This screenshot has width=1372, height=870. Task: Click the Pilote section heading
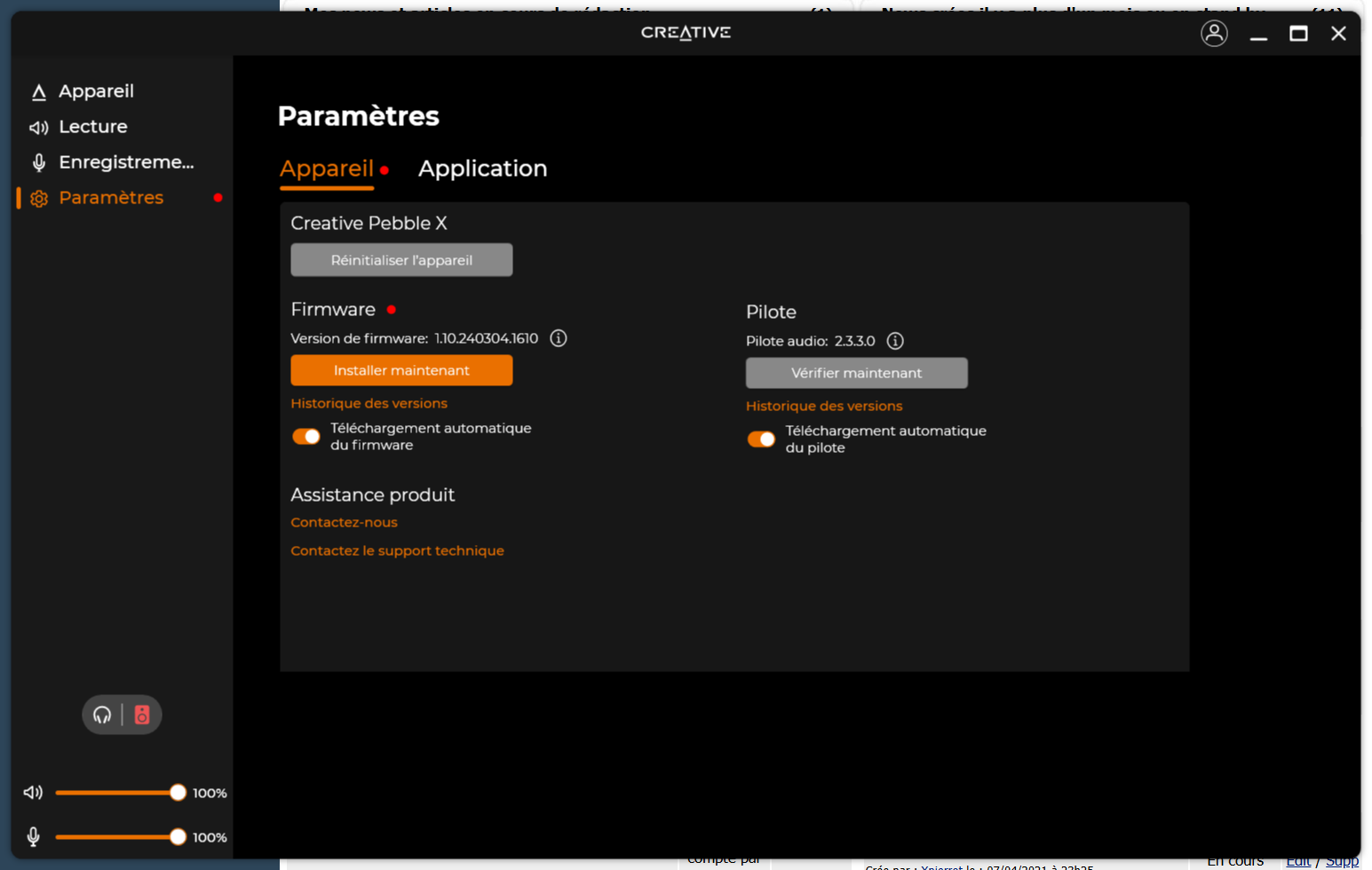(771, 312)
